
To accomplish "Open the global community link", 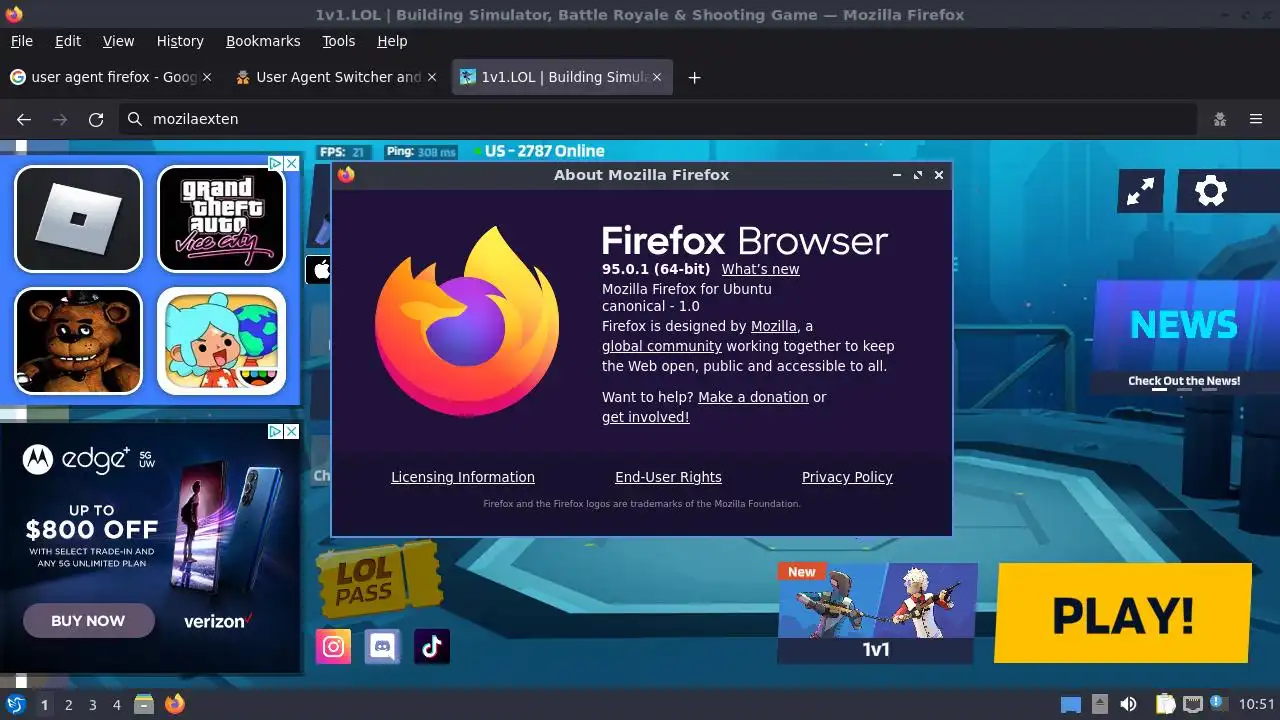I will tap(662, 346).
